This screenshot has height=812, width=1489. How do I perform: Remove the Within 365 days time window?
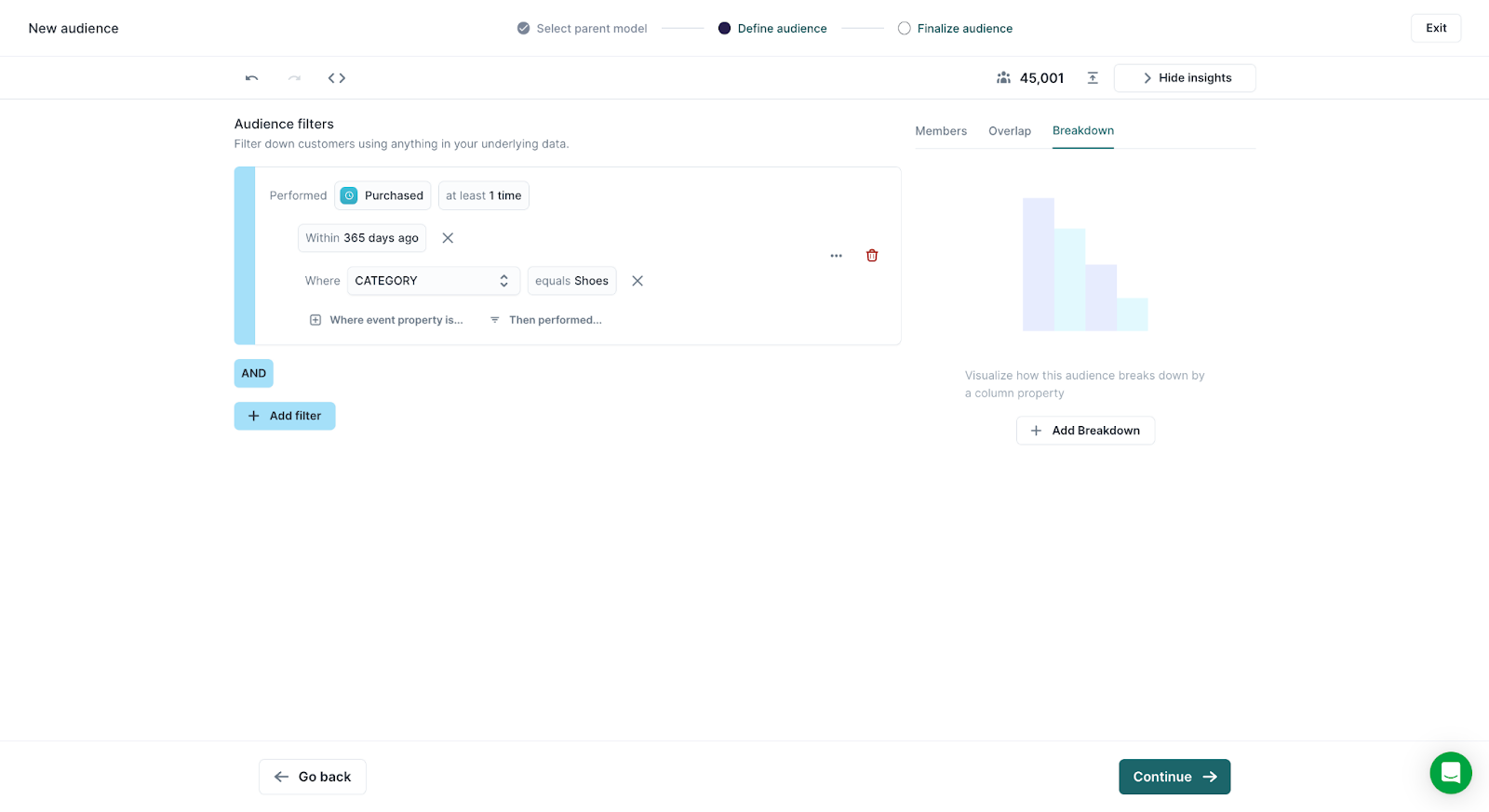[x=448, y=238]
